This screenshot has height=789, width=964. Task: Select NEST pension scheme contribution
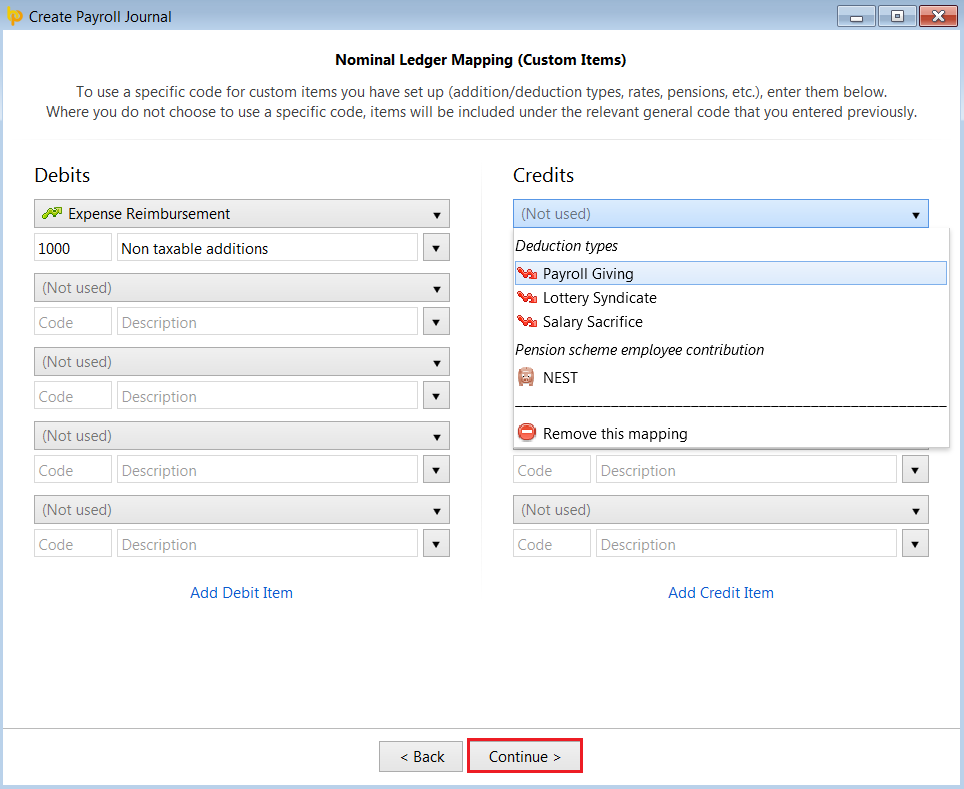coord(730,377)
